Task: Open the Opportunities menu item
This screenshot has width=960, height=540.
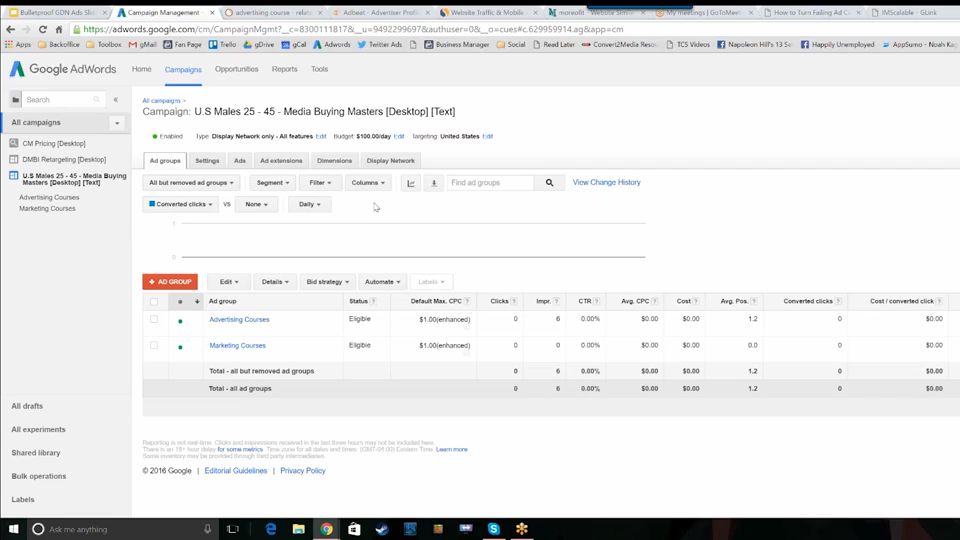Action: pyautogui.click(x=236, y=69)
